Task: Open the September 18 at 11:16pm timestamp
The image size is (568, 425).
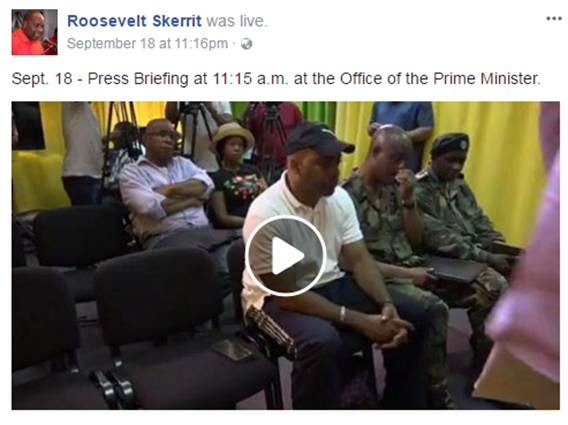Action: tap(147, 43)
